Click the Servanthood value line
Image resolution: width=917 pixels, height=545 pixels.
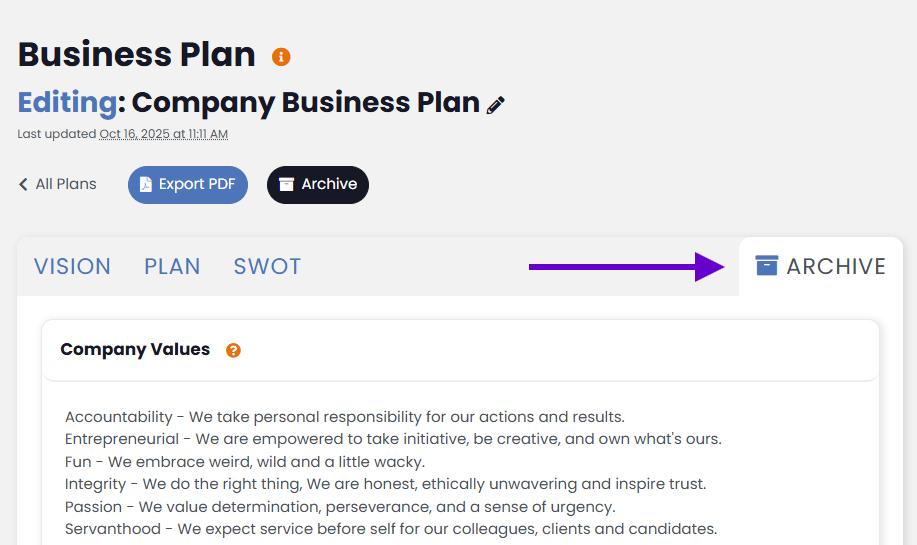[x=390, y=529]
